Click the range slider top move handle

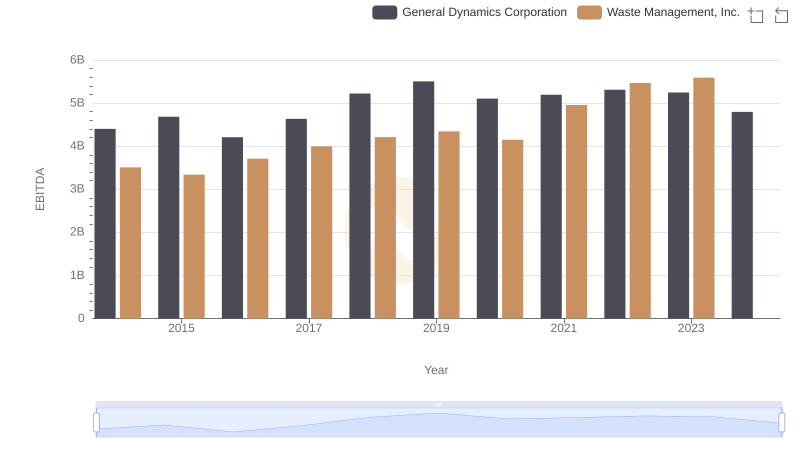point(439,404)
